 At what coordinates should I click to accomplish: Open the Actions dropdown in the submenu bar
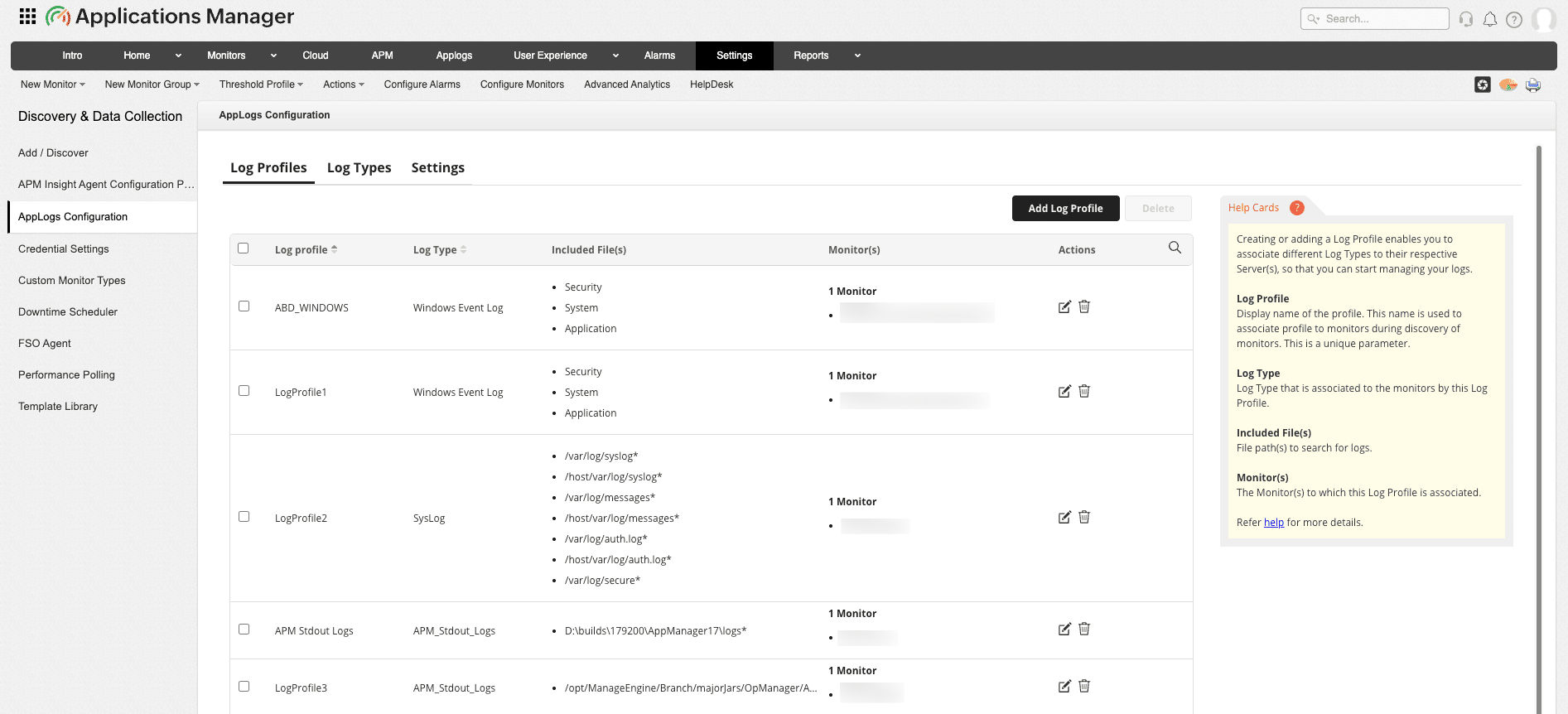click(344, 84)
